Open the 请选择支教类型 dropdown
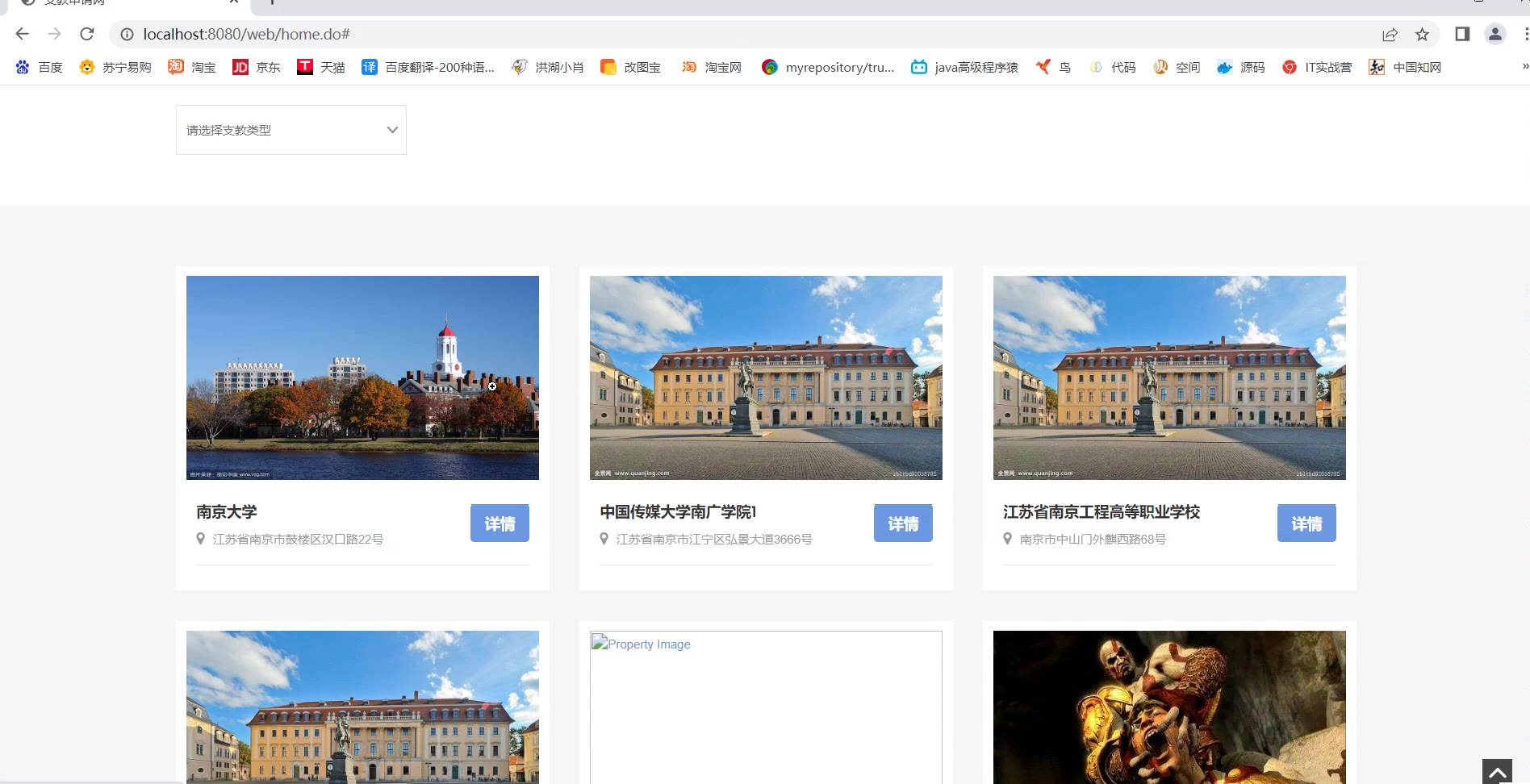Viewport: 1530px width, 784px height. tap(291, 130)
